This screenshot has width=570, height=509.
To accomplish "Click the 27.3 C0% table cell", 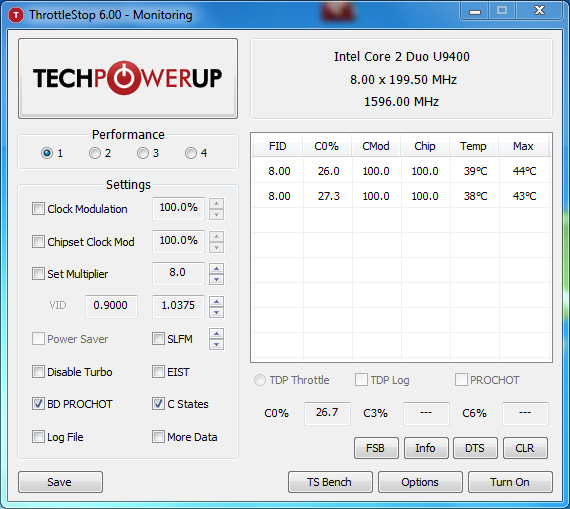I will coord(328,196).
